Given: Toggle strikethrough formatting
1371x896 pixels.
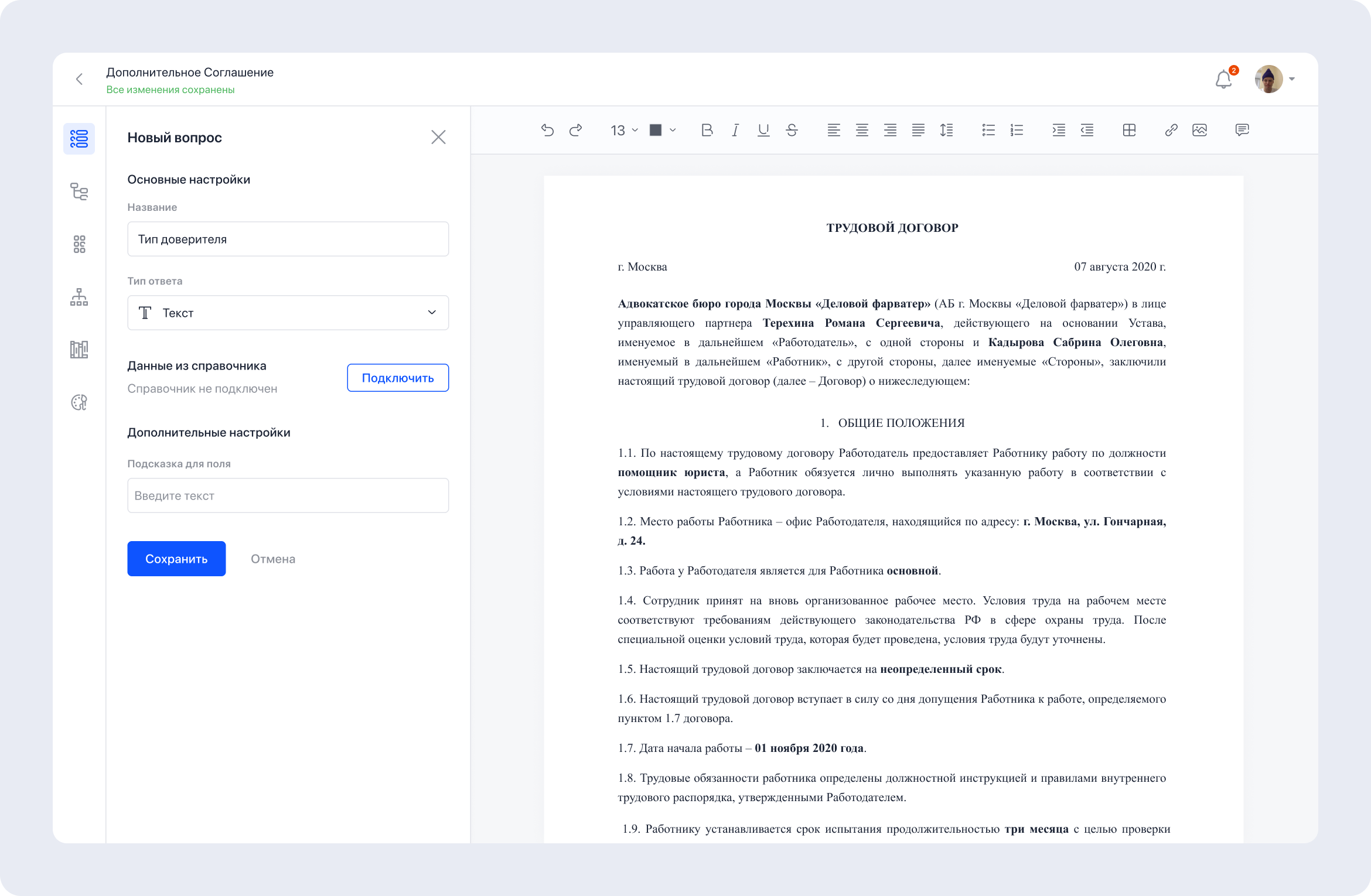Looking at the screenshot, I should 792,130.
